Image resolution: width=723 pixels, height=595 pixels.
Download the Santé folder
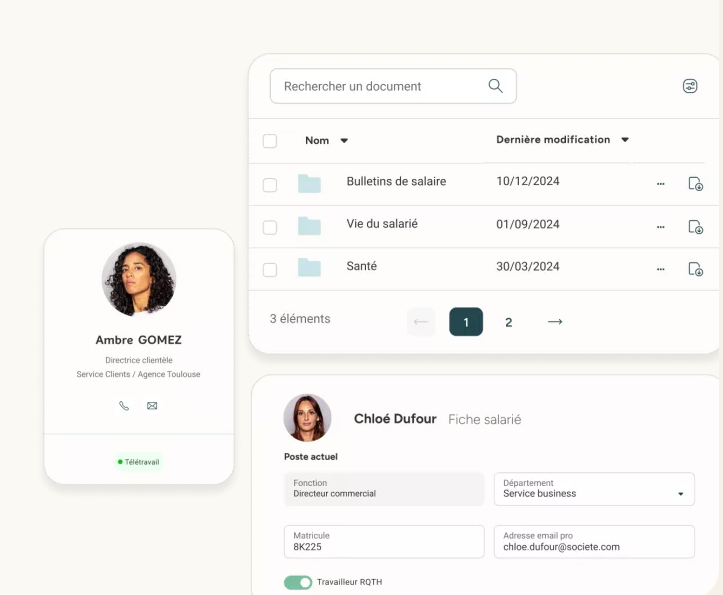tap(696, 269)
